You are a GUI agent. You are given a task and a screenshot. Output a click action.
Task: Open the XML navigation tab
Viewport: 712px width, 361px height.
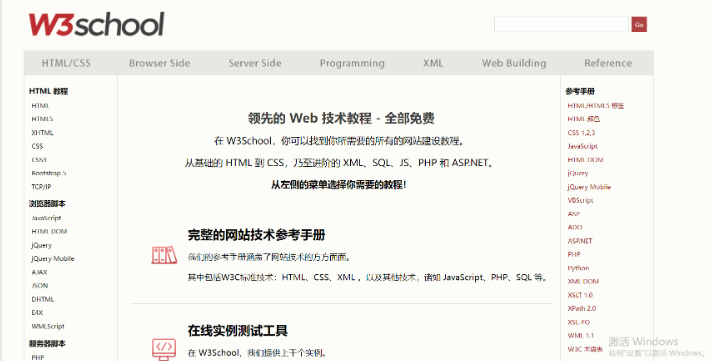coord(433,63)
